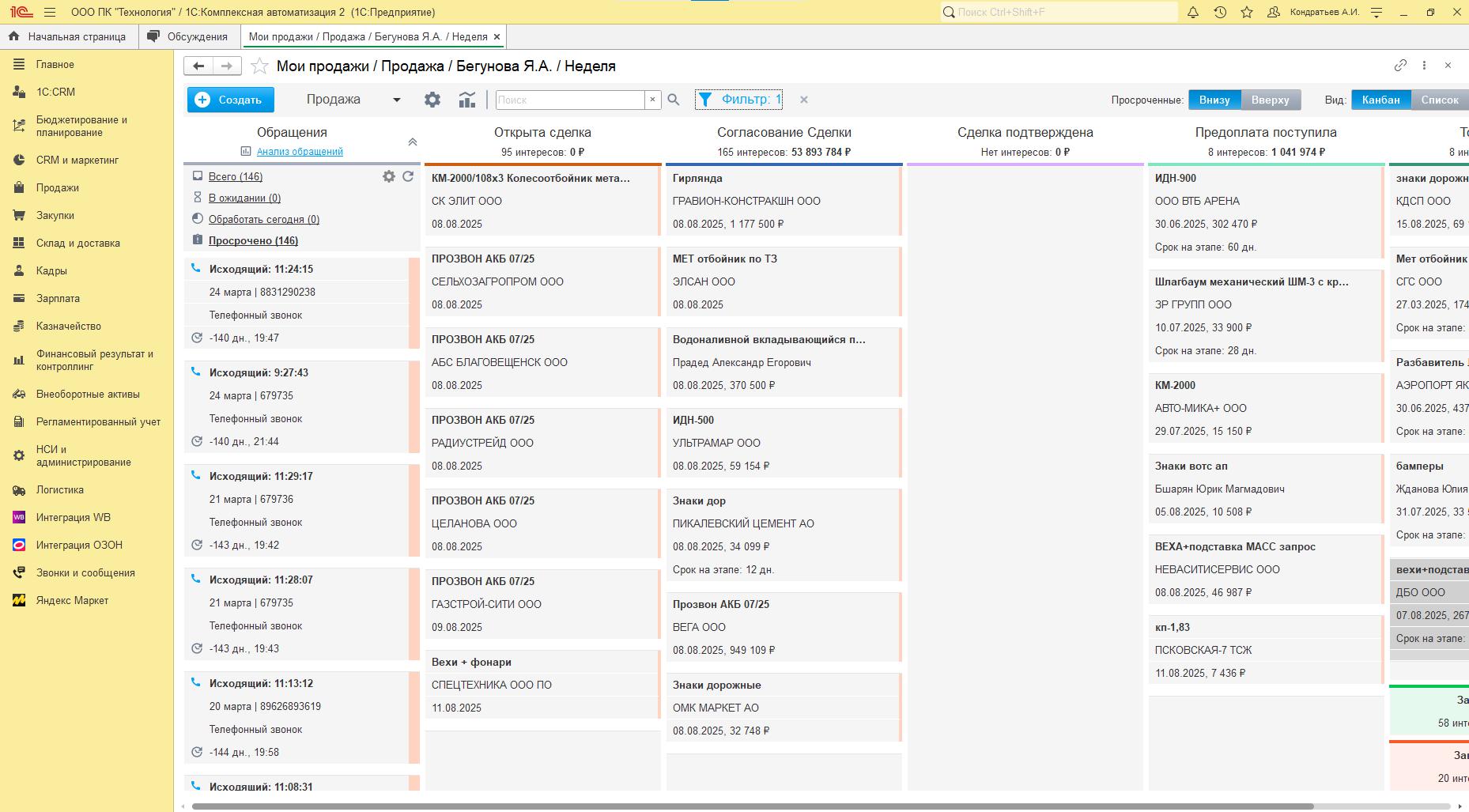This screenshot has height=812, width=1469.
Task: Open the three-dot more options menu
Action: pyautogui.click(x=1424, y=66)
